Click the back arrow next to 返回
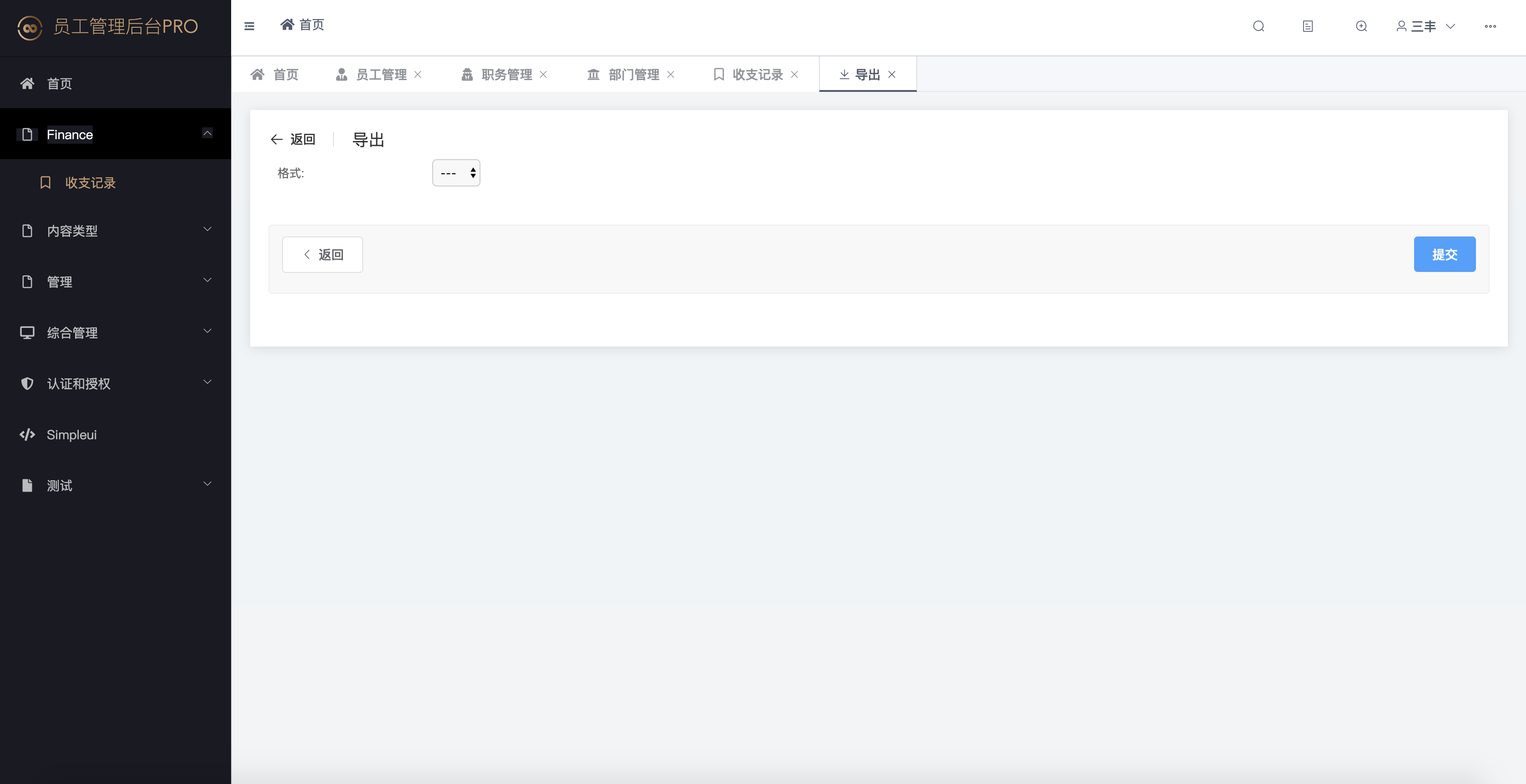The height and width of the screenshot is (784, 1526). 276,139
